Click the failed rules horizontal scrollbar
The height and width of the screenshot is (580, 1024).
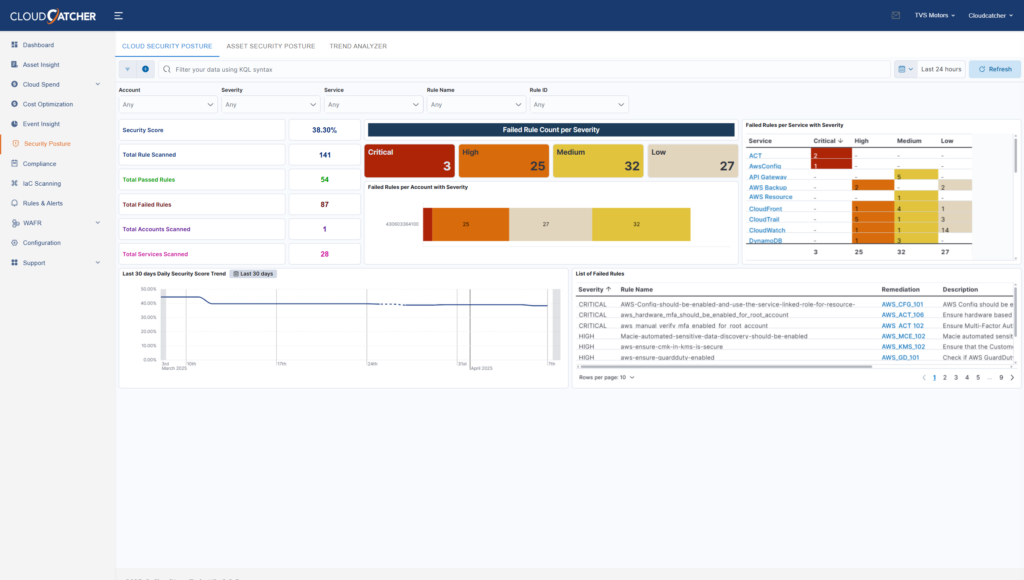click(x=725, y=366)
